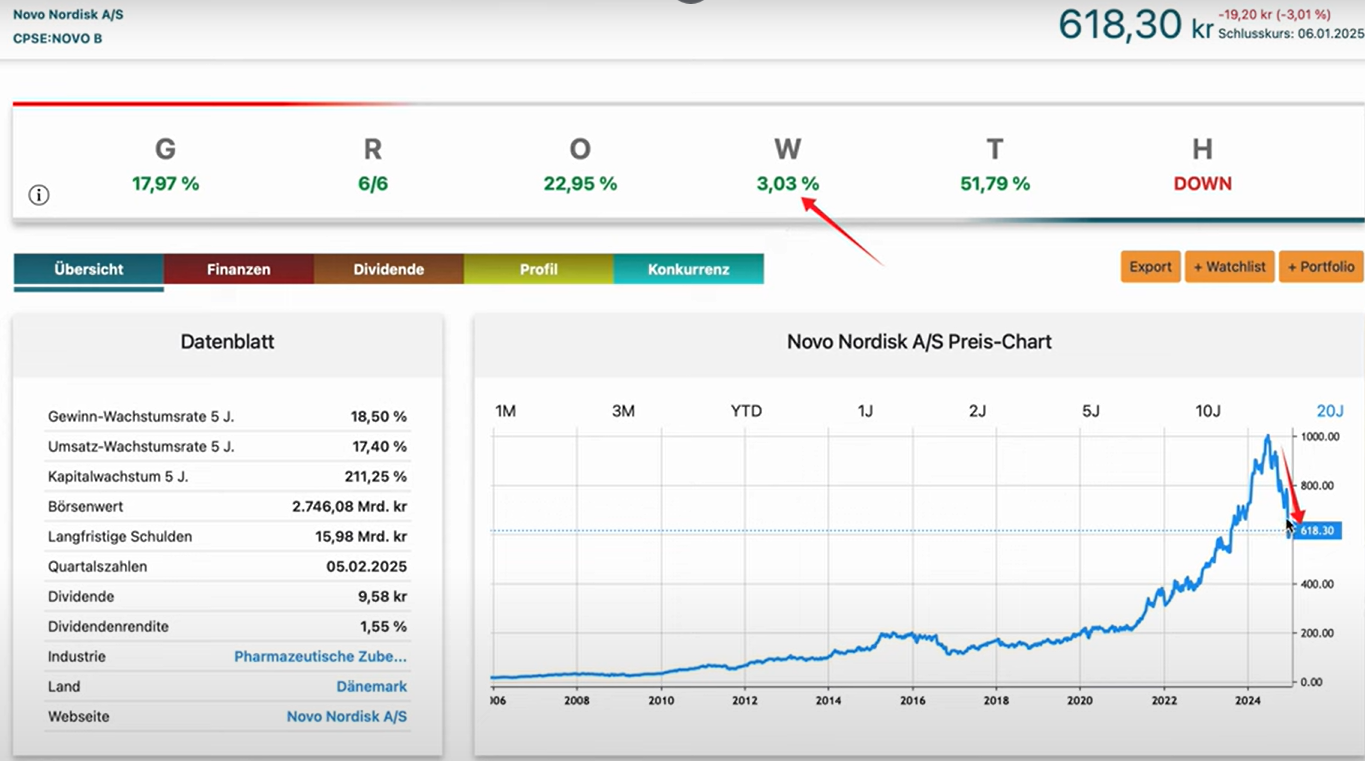Open the Finanzen tab
Image resolution: width=1365 pixels, height=761 pixels.
point(239,269)
